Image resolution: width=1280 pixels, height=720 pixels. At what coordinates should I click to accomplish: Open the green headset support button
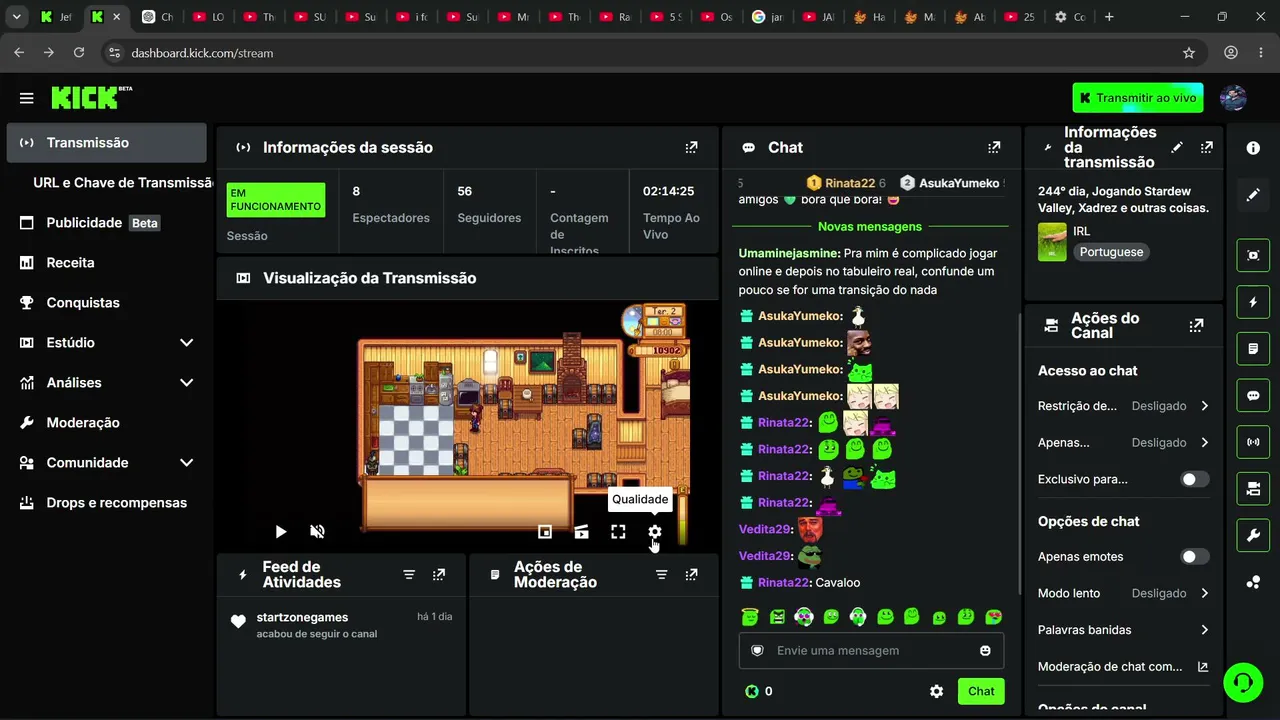[x=1243, y=683]
